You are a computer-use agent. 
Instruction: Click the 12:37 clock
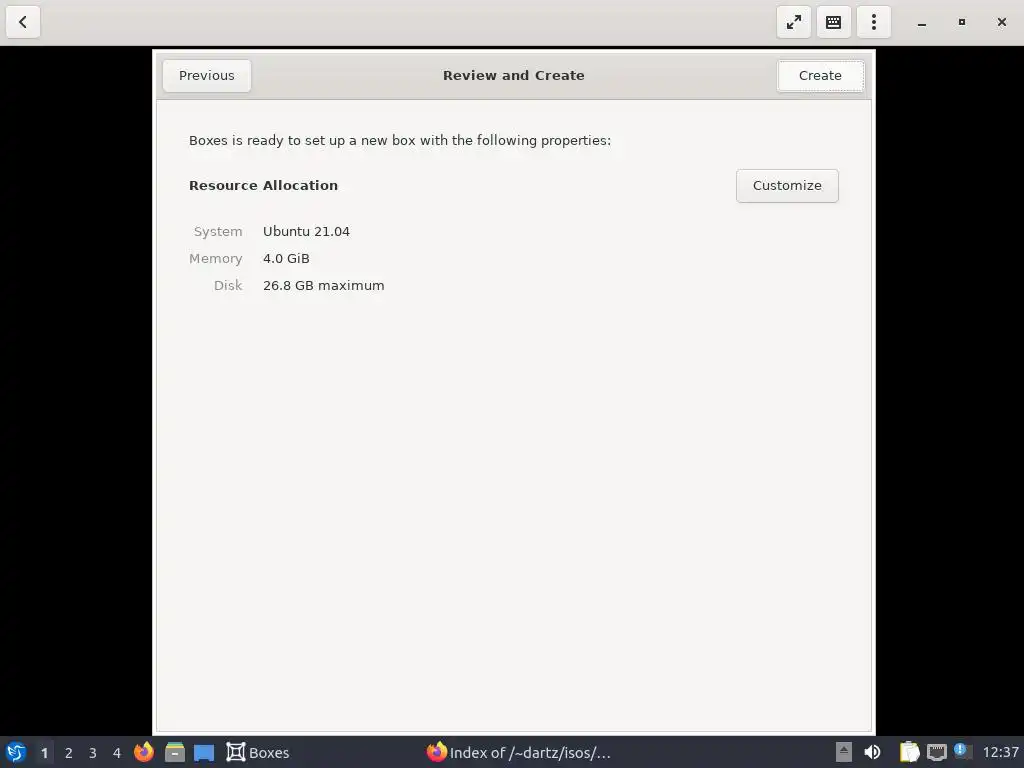(1000, 752)
